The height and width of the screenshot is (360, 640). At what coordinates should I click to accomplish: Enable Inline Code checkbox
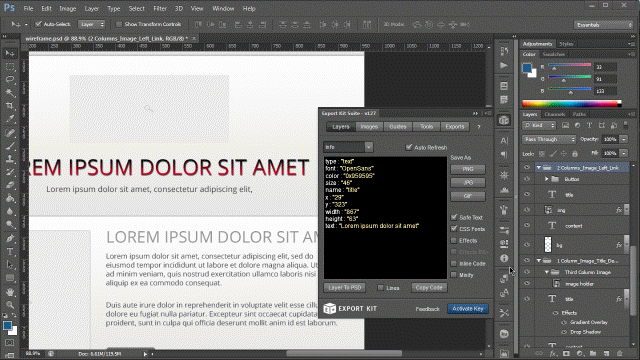click(x=454, y=263)
